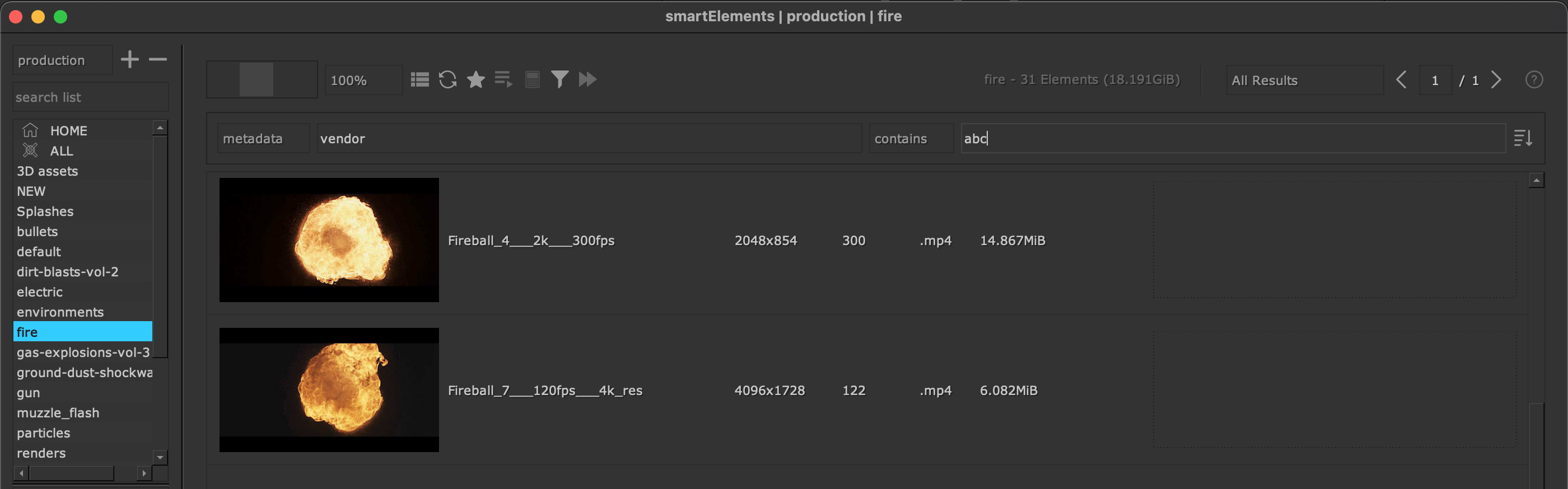1568x489 pixels.
Task: Select the environments list item
Action: click(60, 312)
